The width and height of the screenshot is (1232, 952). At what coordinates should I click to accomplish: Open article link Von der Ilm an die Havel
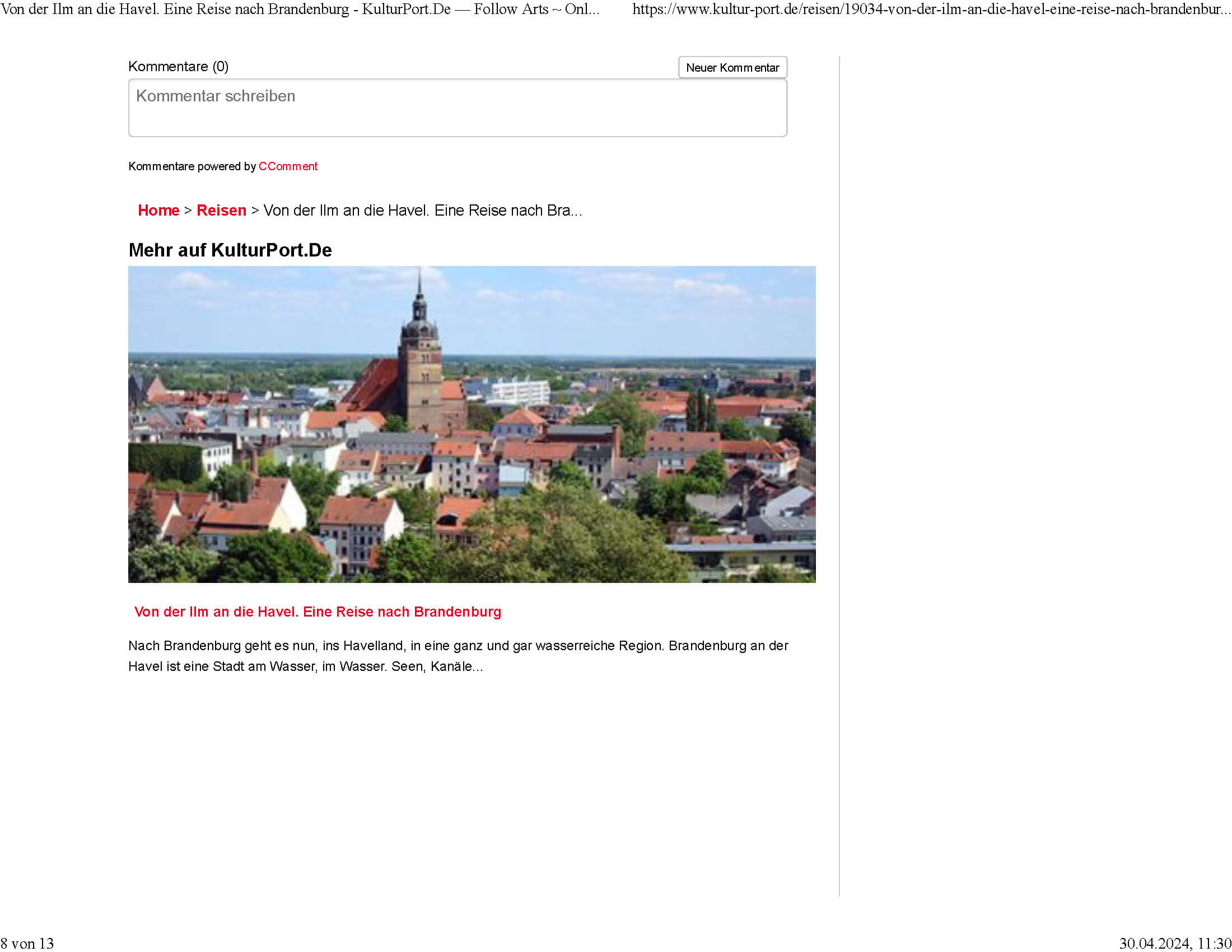pos(318,612)
